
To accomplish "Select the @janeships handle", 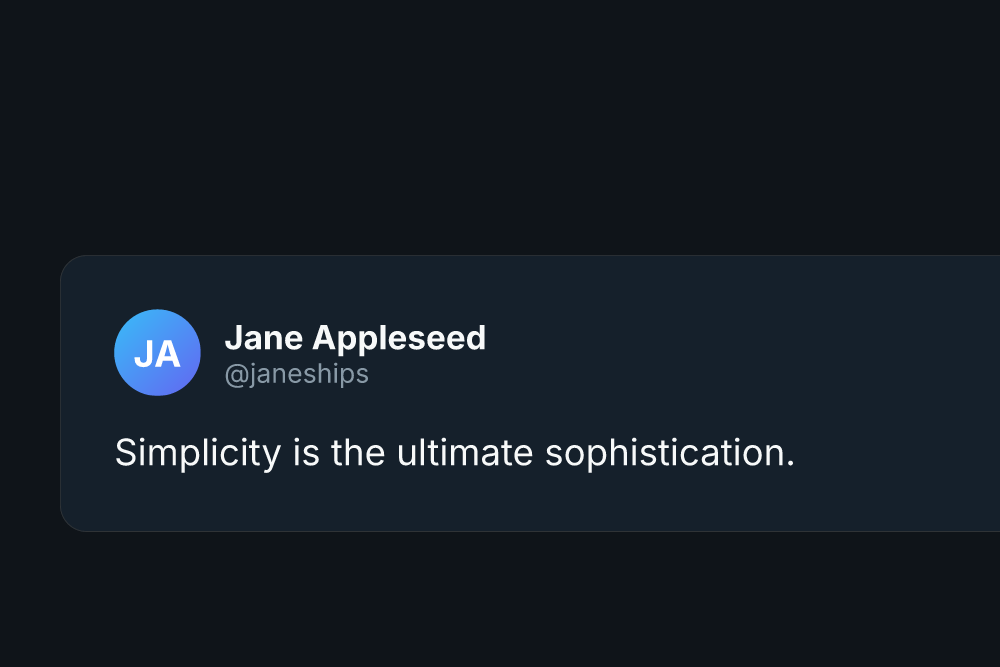I will (x=297, y=374).
